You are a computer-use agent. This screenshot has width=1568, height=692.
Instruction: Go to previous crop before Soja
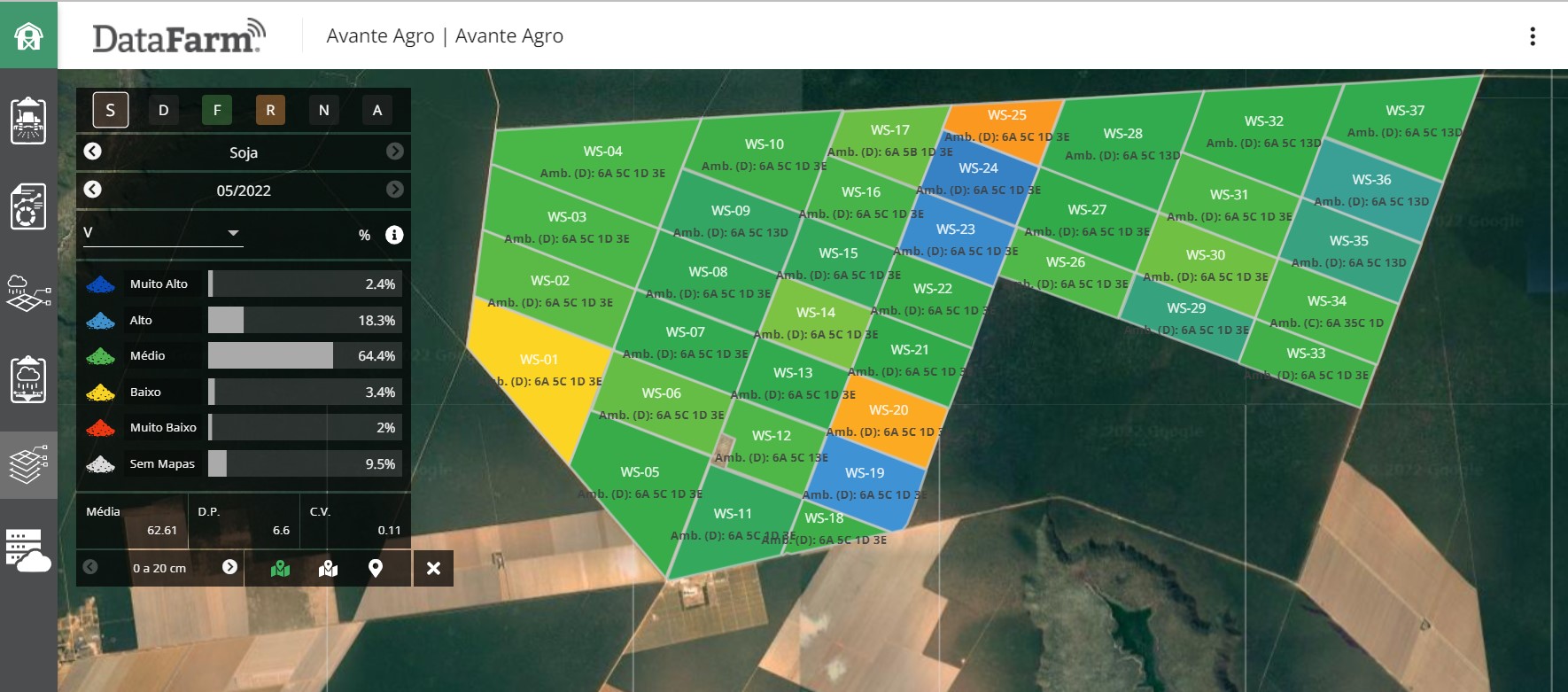pos(92,152)
